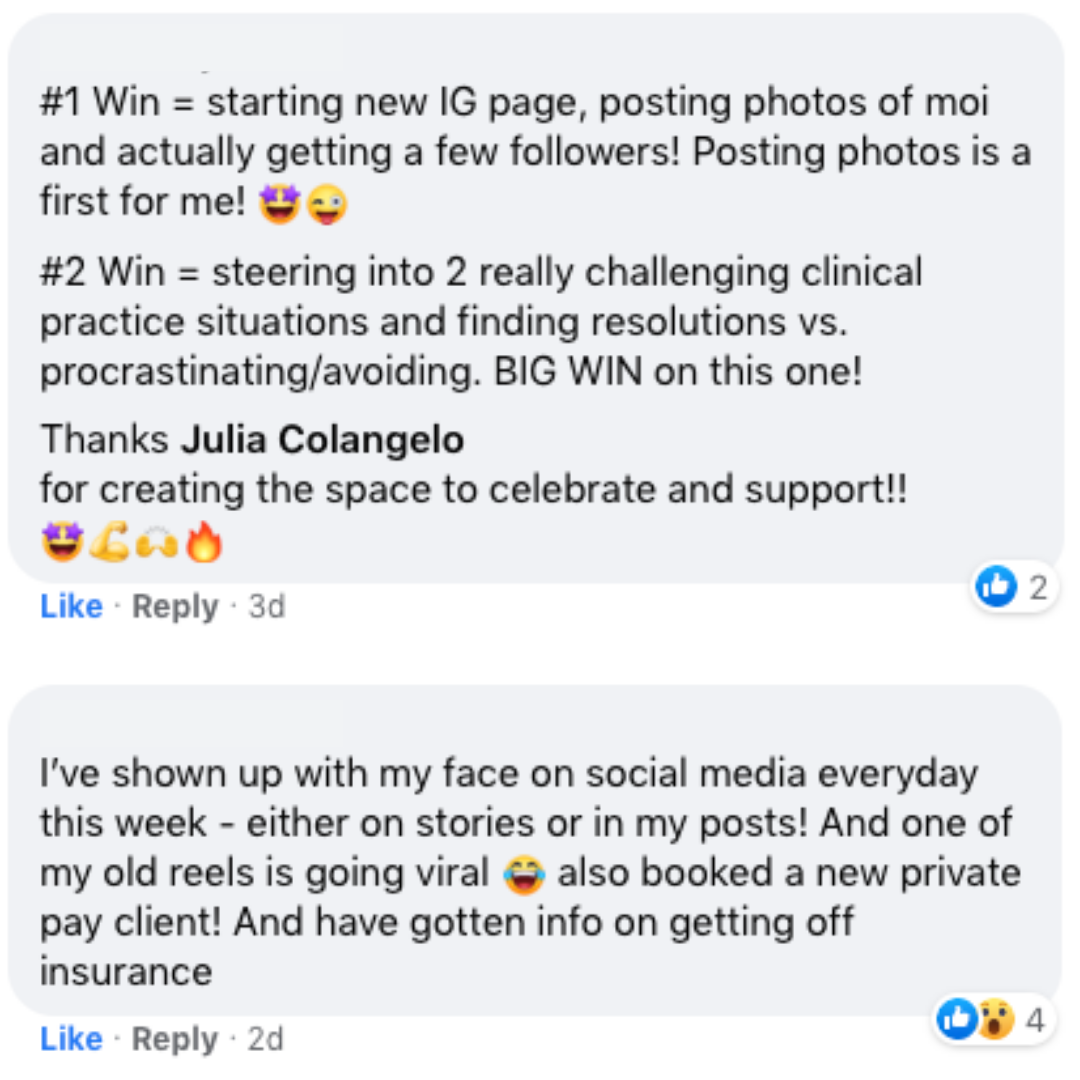Click the laughing-crying emoji after "going viral"
1080x1080 pixels.
(524, 875)
